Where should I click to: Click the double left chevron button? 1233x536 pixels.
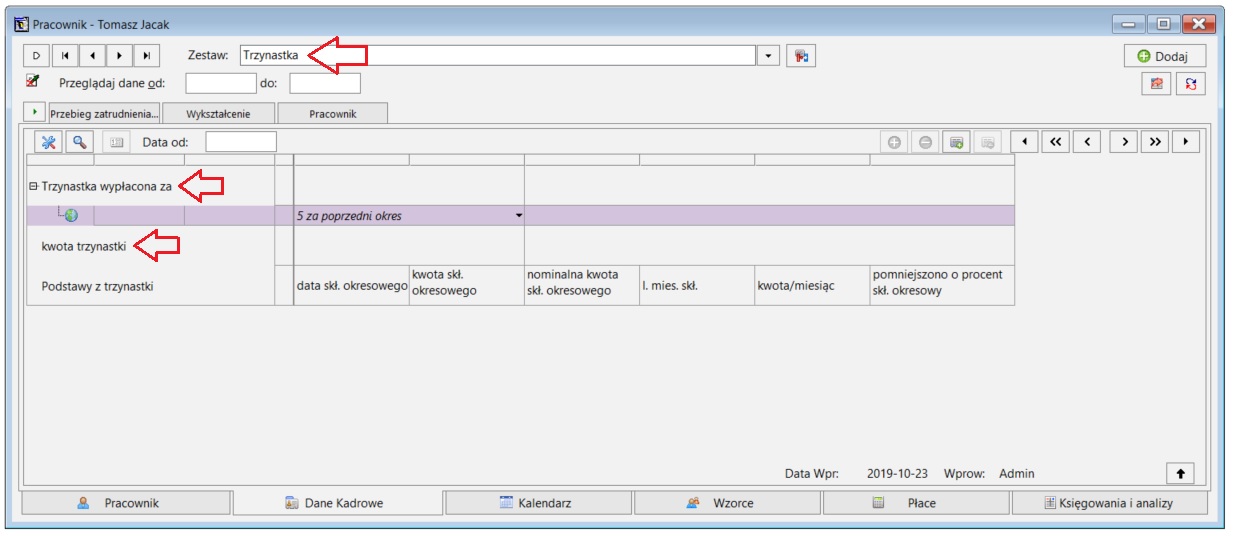click(1055, 142)
